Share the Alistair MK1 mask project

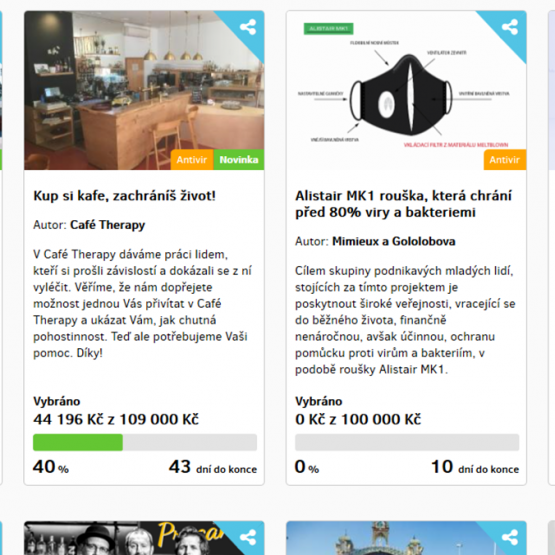510,27
